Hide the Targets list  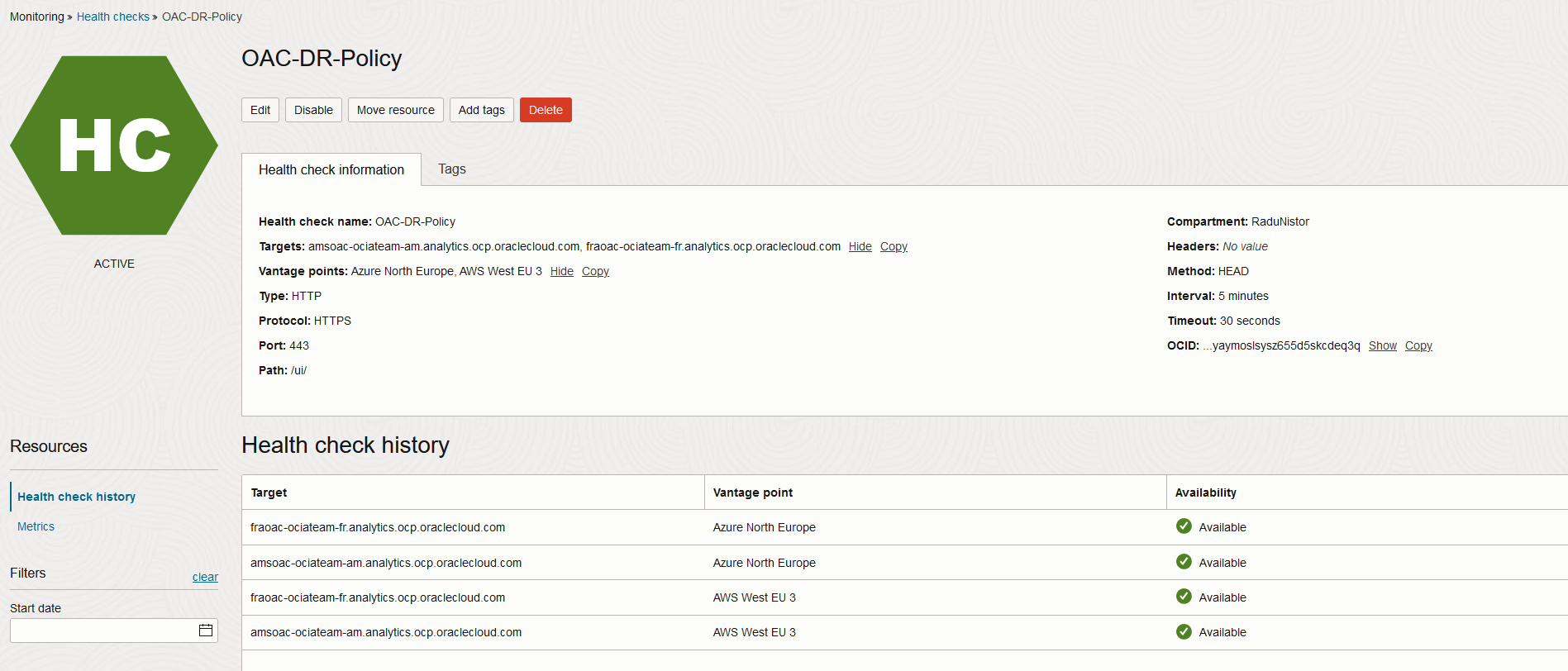860,247
